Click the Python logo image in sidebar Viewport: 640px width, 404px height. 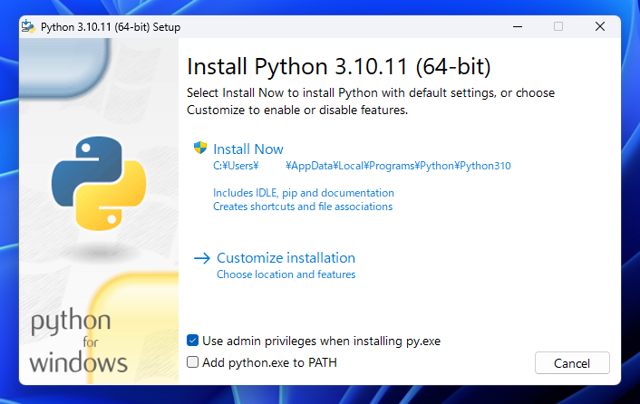pos(99,183)
